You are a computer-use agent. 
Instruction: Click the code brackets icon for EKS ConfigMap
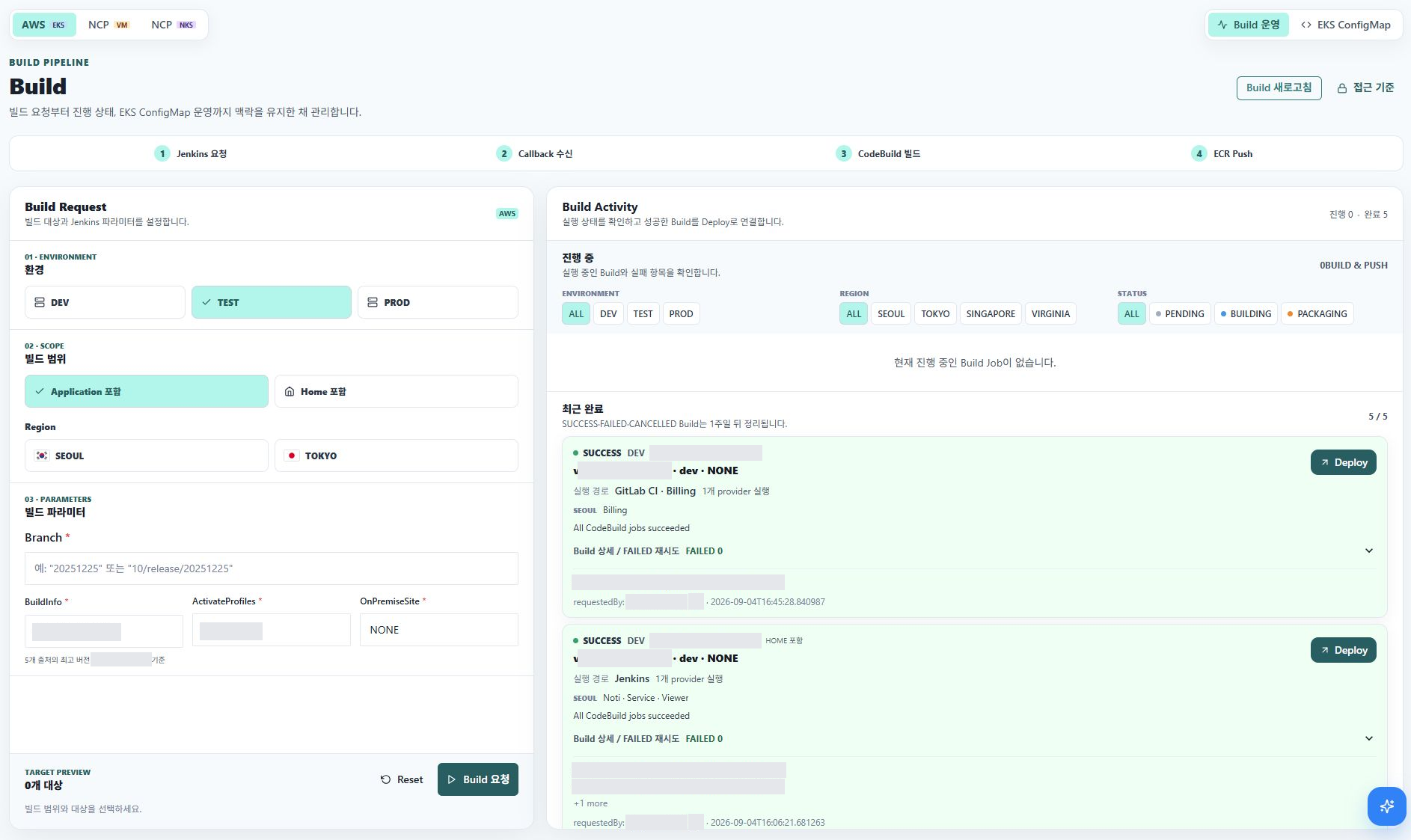[1306, 25]
